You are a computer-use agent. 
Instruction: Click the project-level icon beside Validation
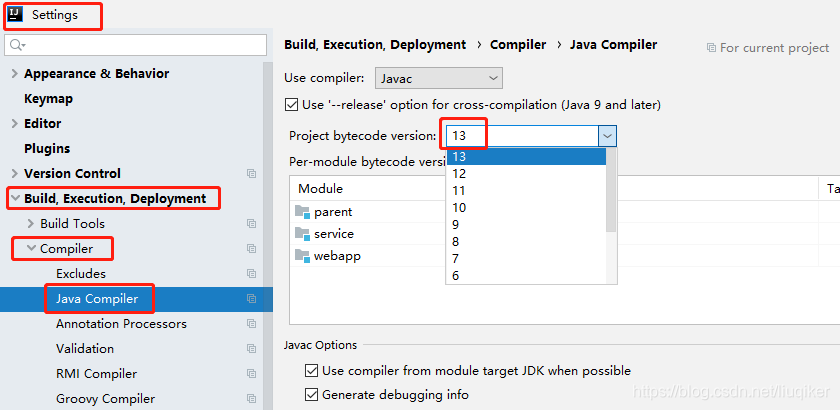pyautogui.click(x=251, y=348)
